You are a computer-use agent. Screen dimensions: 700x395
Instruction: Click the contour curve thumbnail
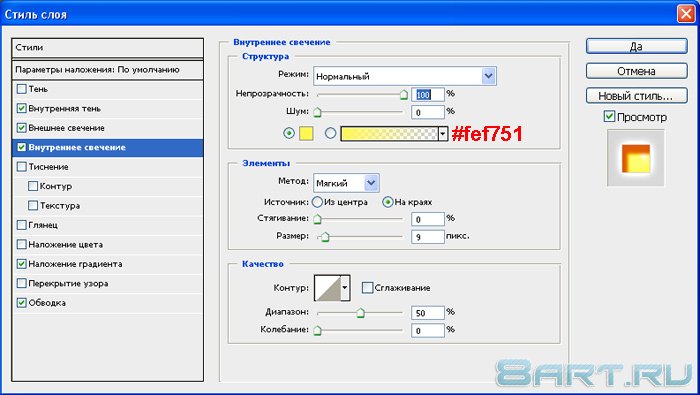point(328,288)
